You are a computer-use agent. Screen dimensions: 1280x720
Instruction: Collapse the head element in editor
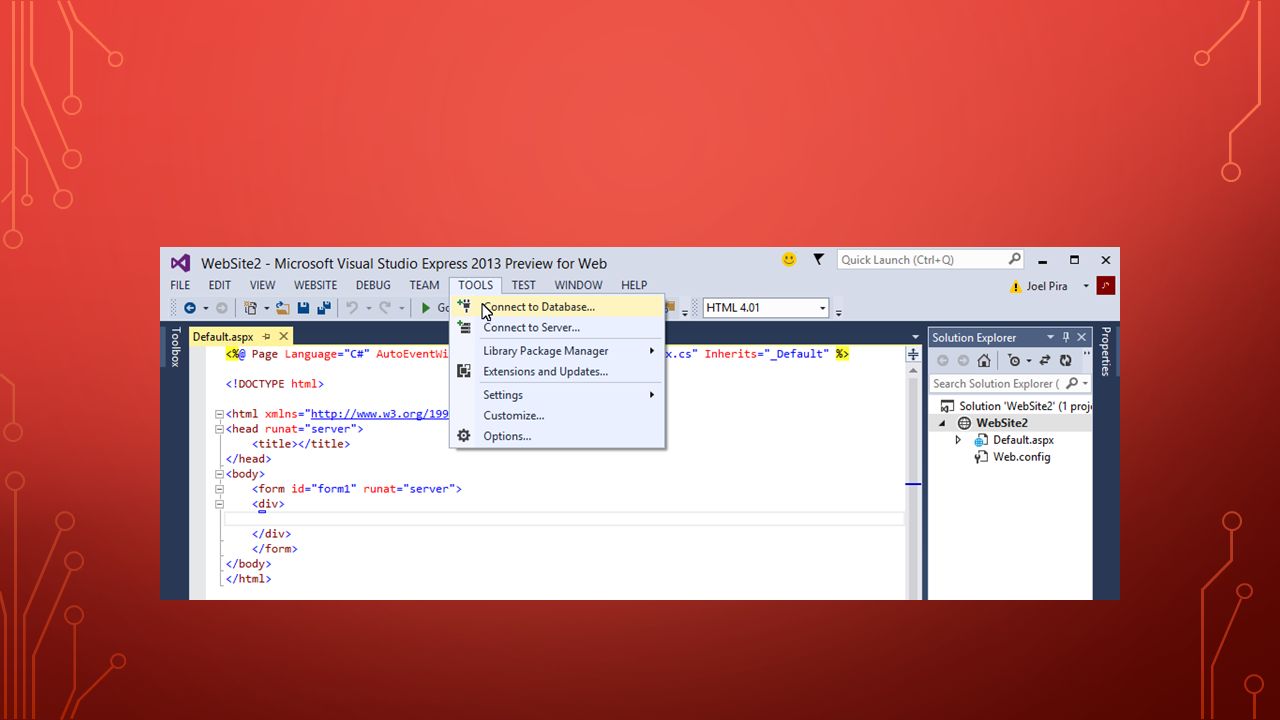pyautogui.click(x=219, y=429)
